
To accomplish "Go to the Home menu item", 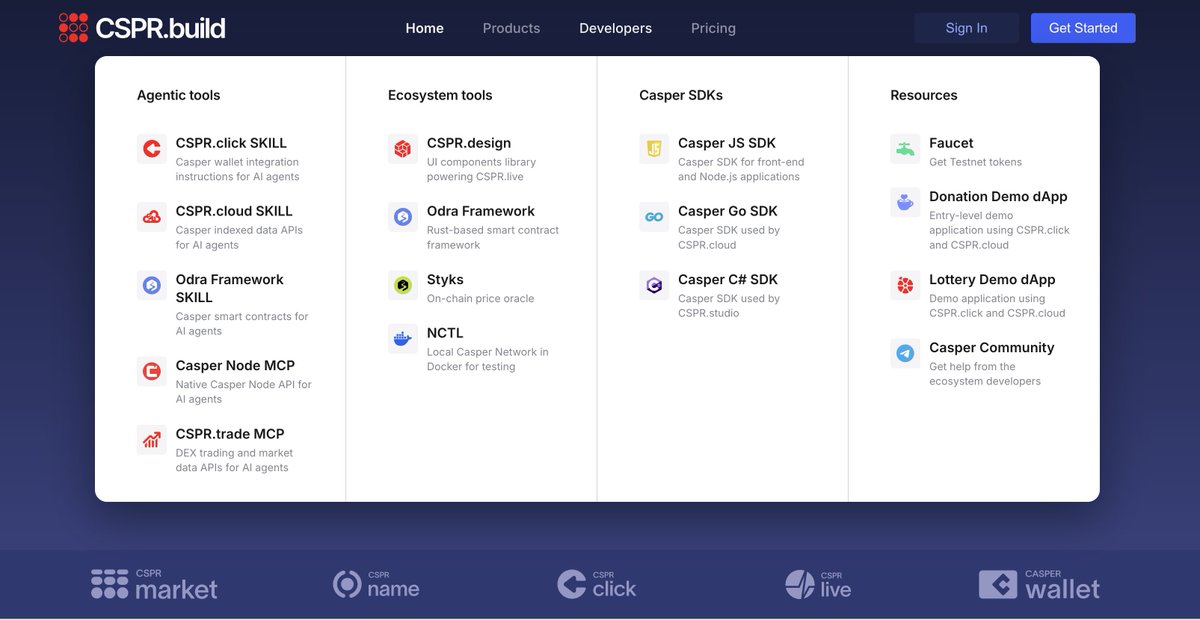I will pos(425,28).
